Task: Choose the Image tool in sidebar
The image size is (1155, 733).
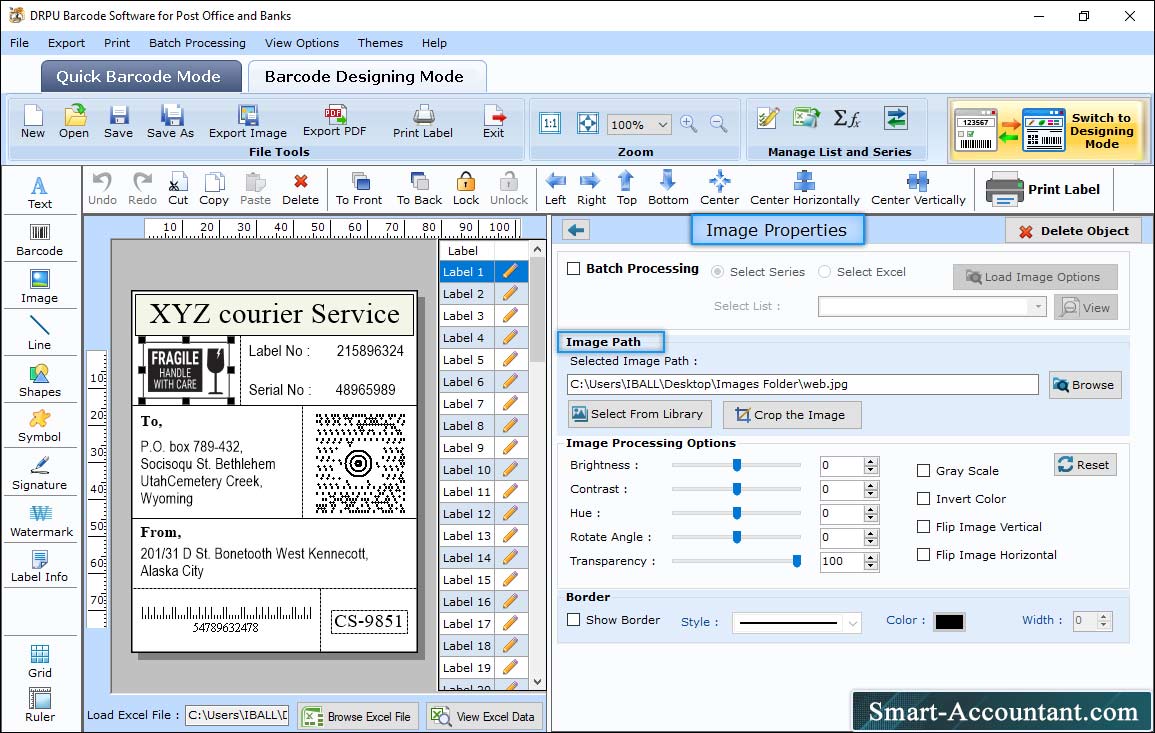Action: 40,287
